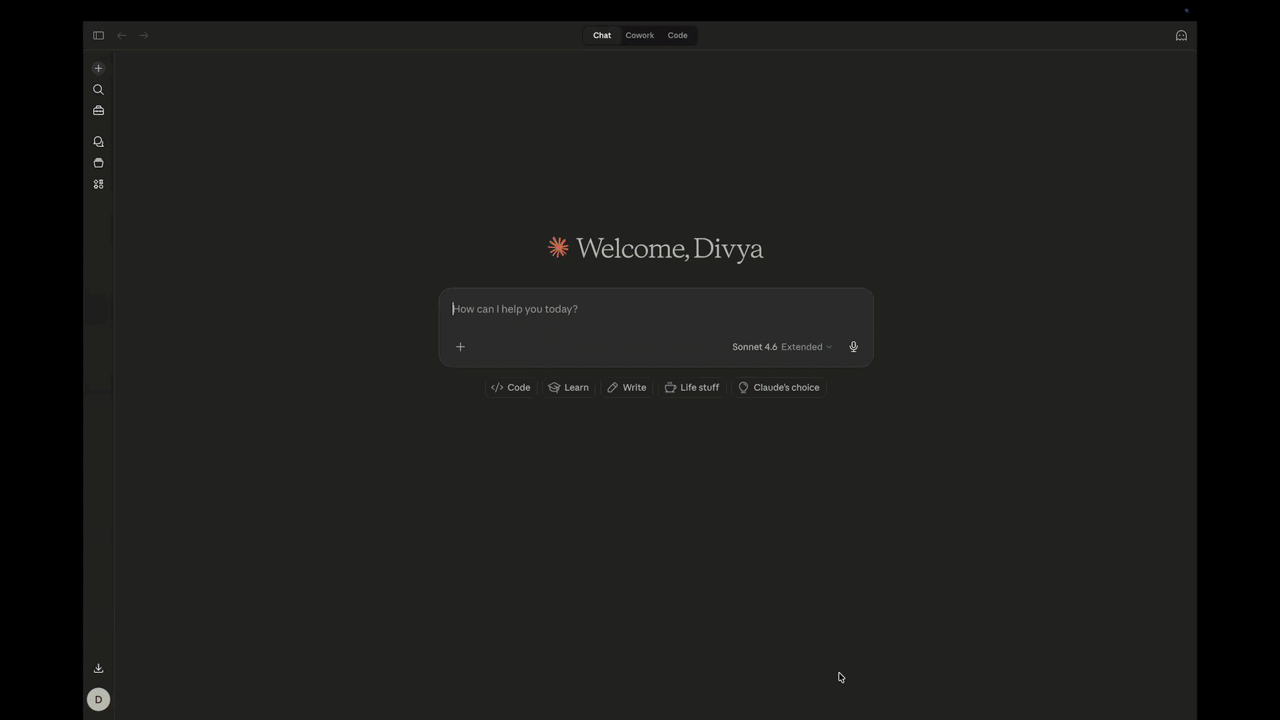Screen dimensions: 1280x720
Task: Open search using the magnifier icon
Action: coord(98,89)
